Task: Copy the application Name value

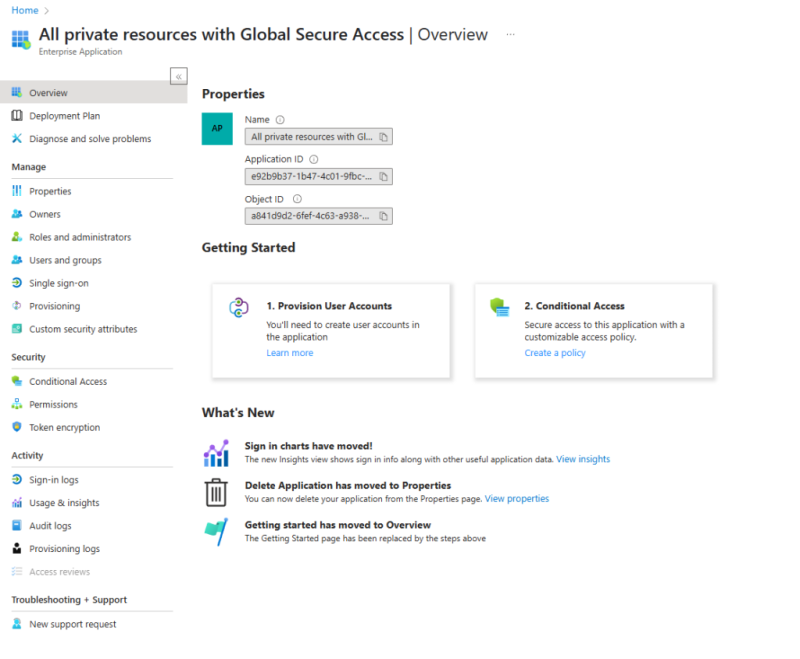Action: pos(384,137)
